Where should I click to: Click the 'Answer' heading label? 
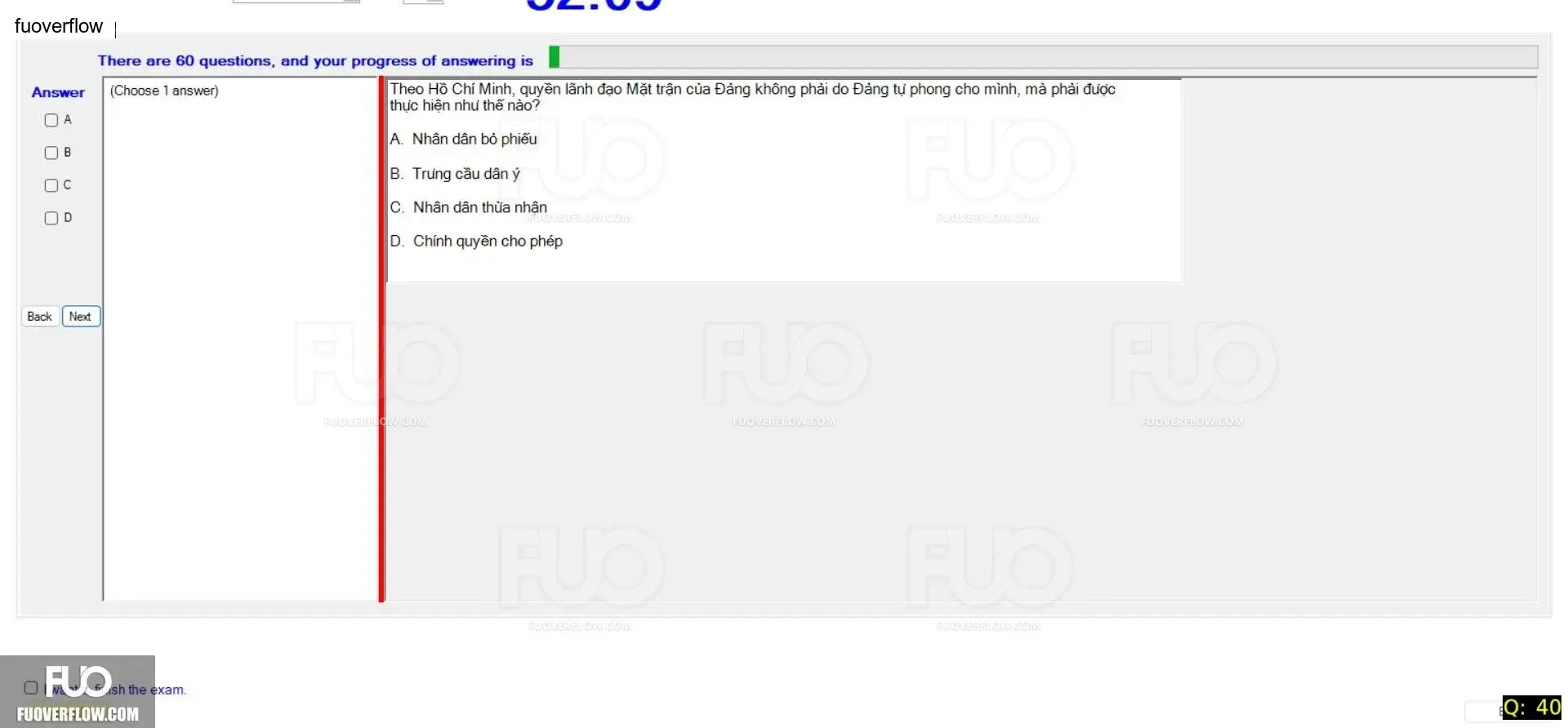click(x=58, y=93)
